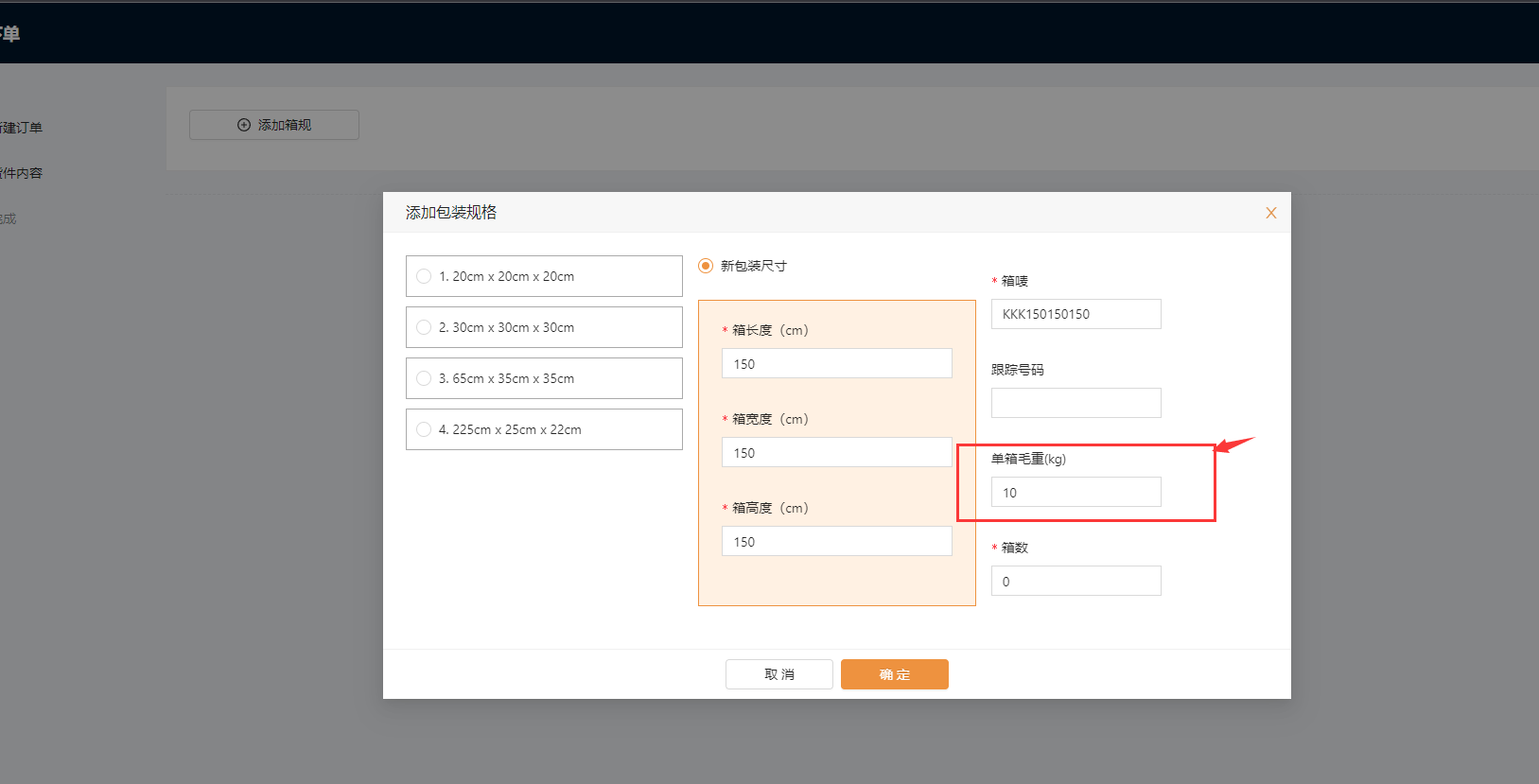Image resolution: width=1539 pixels, height=784 pixels.
Task: Select the 完成 step in the sidebar
Action: coord(9,218)
